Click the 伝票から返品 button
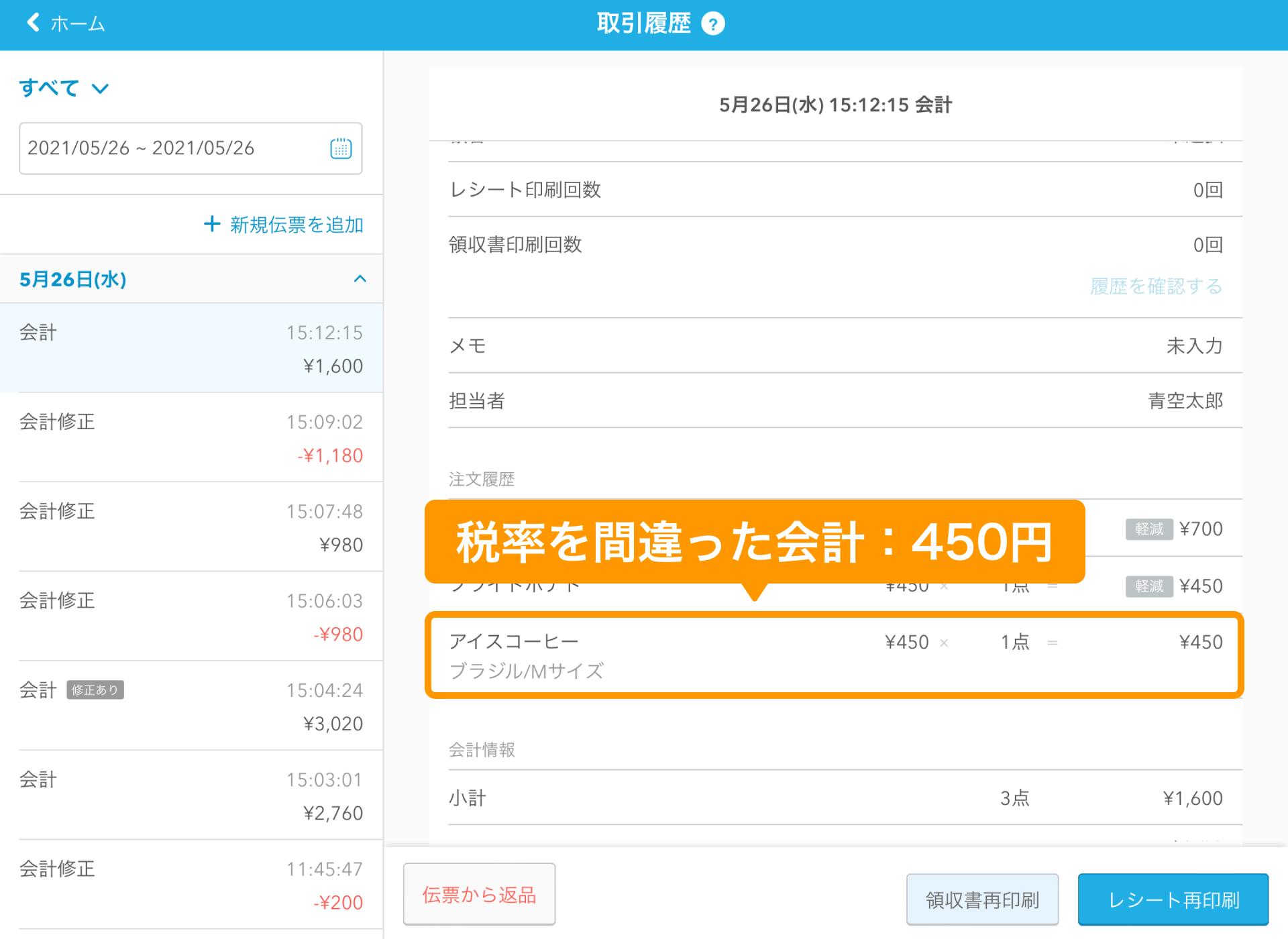 pyautogui.click(x=479, y=895)
